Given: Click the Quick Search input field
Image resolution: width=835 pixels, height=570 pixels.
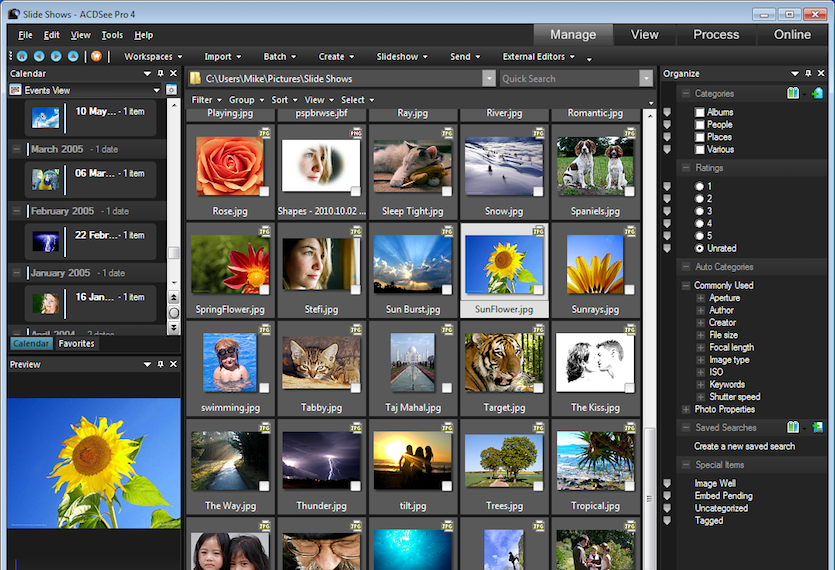Looking at the screenshot, I should [570, 79].
